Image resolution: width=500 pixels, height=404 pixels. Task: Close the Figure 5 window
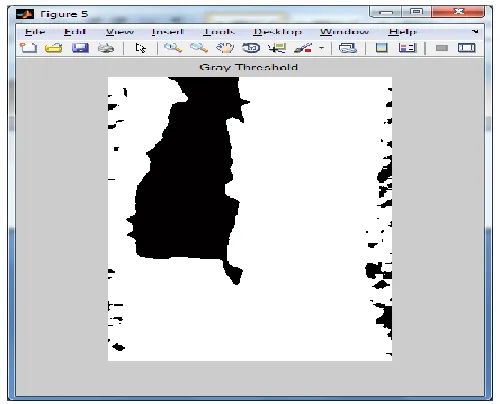click(458, 12)
